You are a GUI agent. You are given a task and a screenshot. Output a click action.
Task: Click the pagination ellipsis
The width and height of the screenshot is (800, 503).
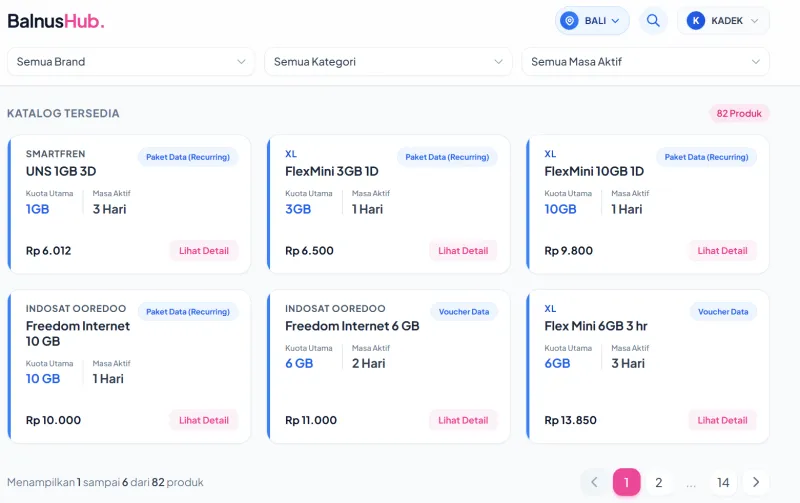691,483
